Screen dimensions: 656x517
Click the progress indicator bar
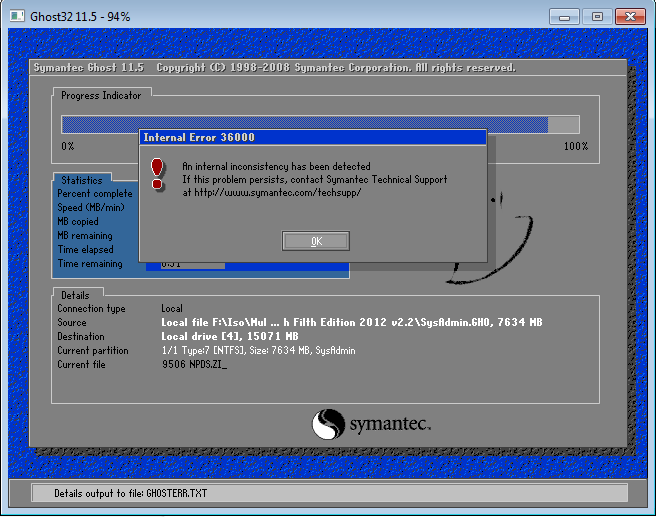(320, 125)
